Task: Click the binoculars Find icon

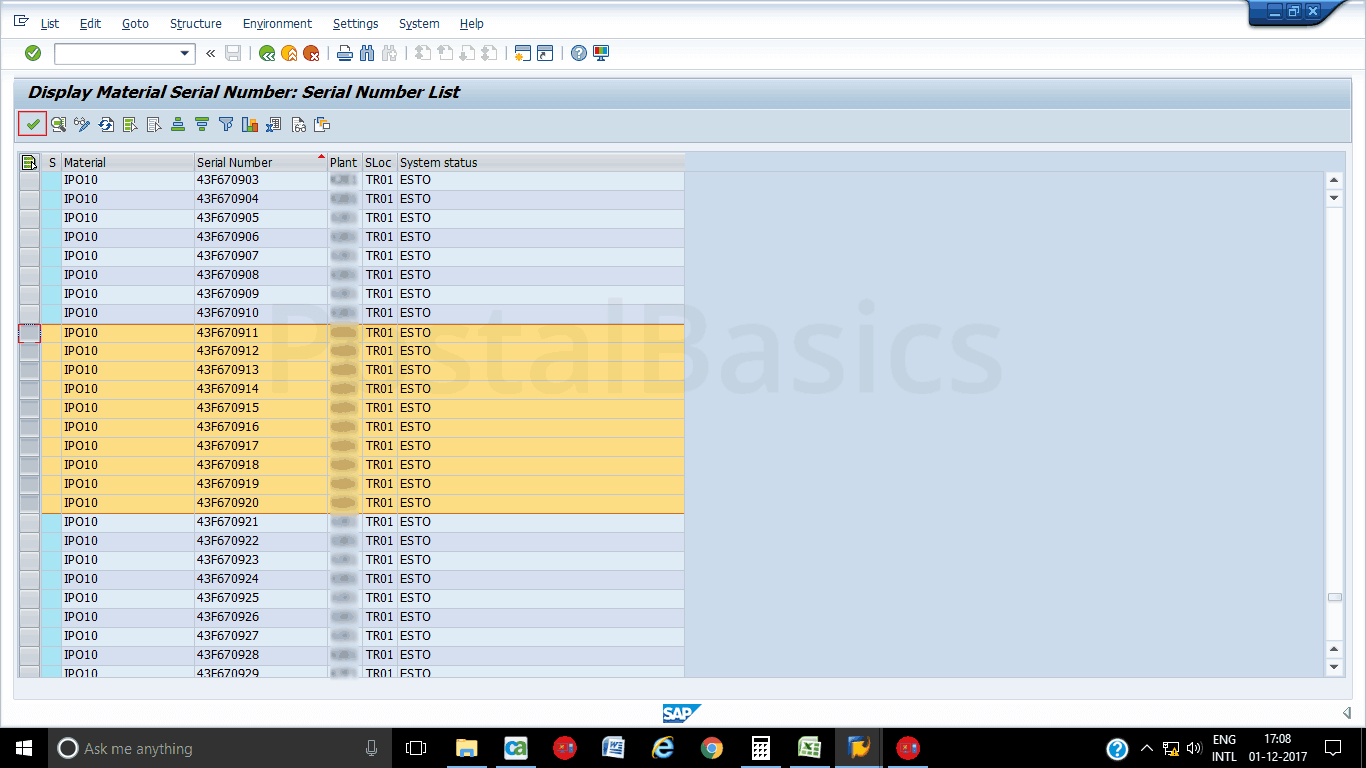Action: click(367, 53)
